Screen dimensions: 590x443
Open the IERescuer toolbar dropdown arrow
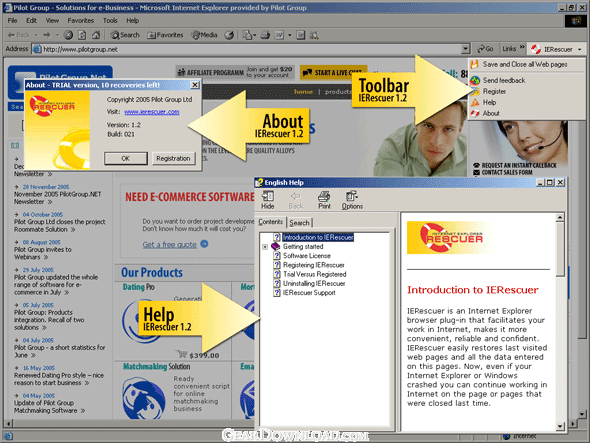coord(580,49)
